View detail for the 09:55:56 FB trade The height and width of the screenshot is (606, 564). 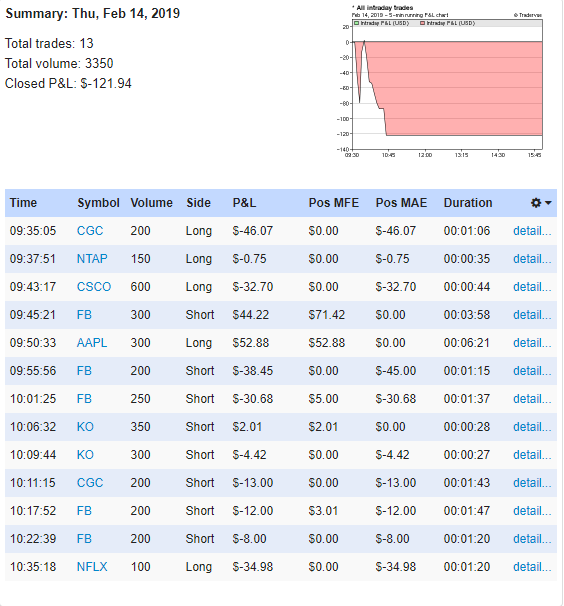tap(532, 371)
